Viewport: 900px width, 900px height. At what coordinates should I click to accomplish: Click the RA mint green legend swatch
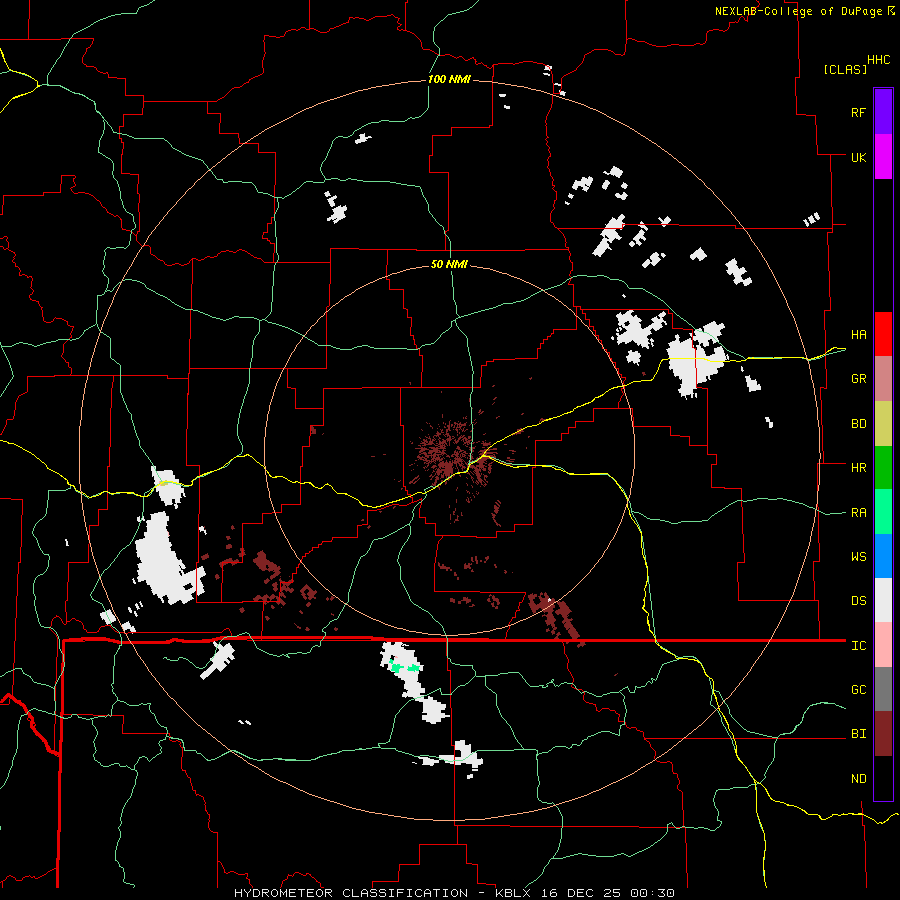(x=883, y=512)
